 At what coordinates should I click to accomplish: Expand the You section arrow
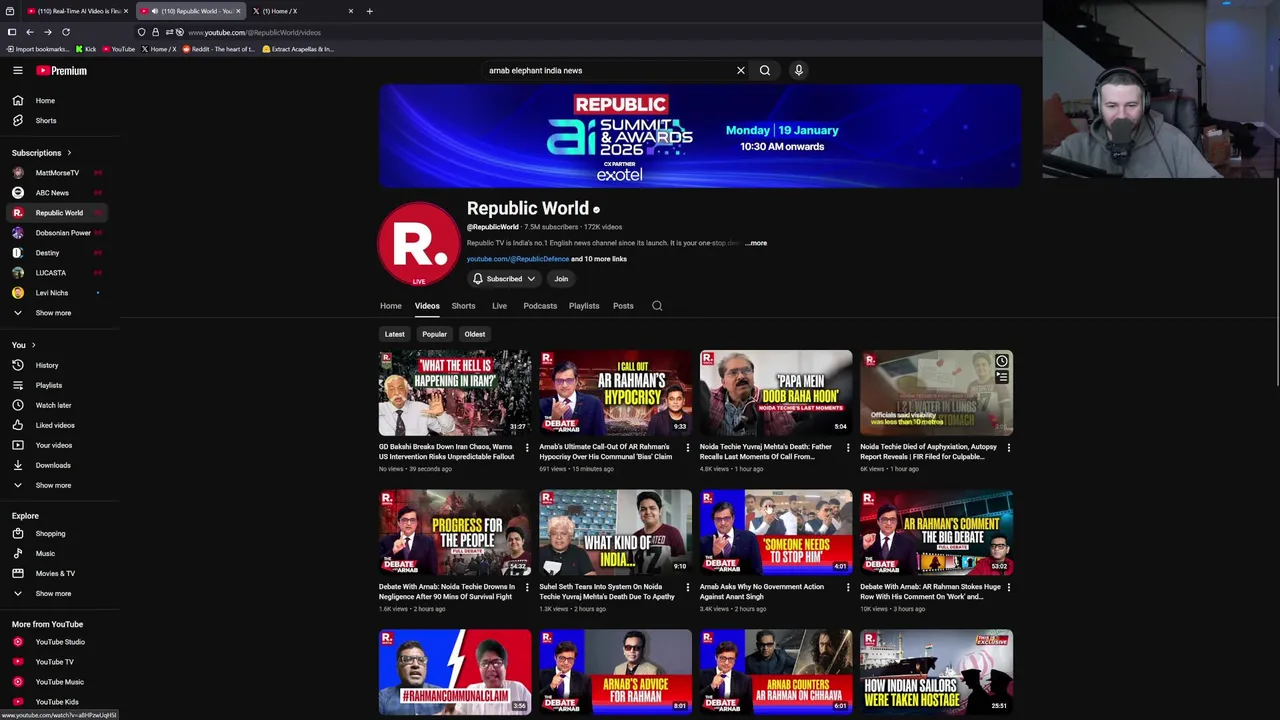(32, 345)
